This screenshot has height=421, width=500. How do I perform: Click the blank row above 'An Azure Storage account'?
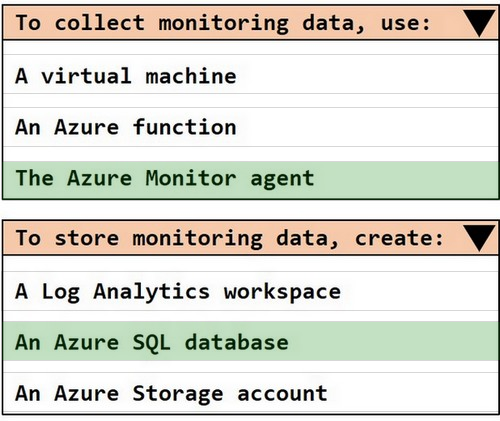[251, 366]
